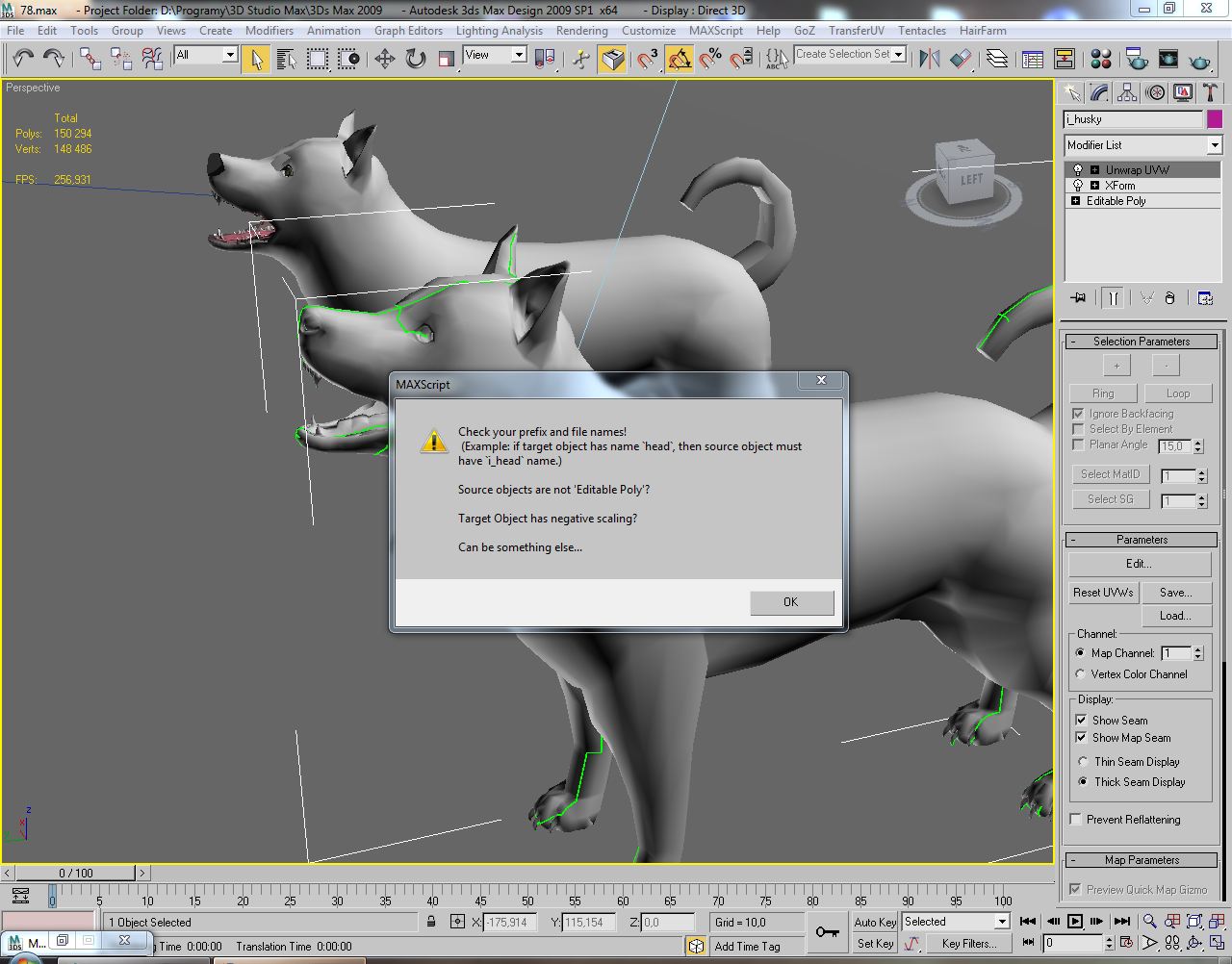Toggle the Percent Snap icon
The width and height of the screenshot is (1232, 964).
tap(710, 60)
